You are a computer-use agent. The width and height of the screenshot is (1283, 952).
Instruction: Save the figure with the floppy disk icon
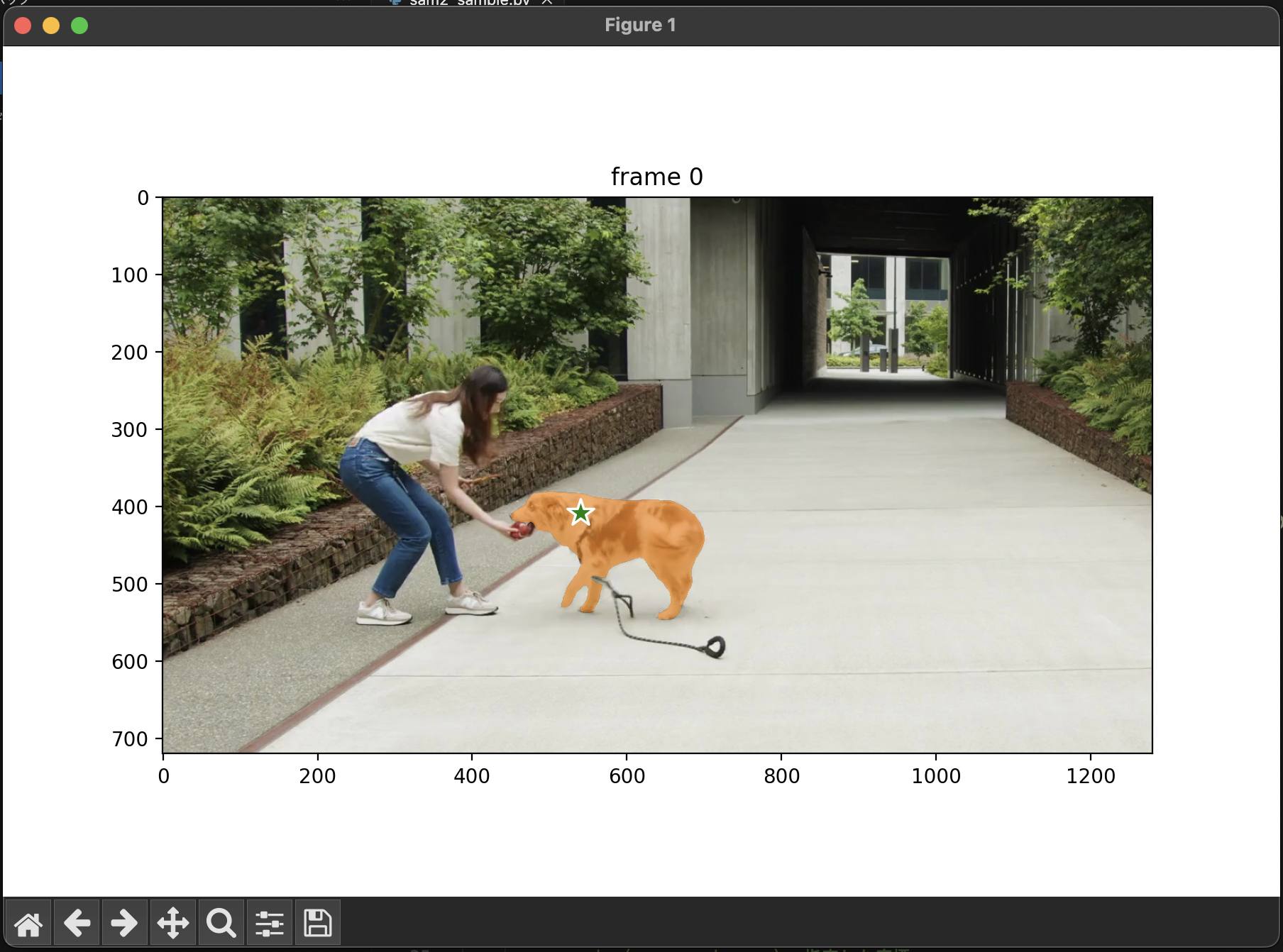click(x=318, y=923)
